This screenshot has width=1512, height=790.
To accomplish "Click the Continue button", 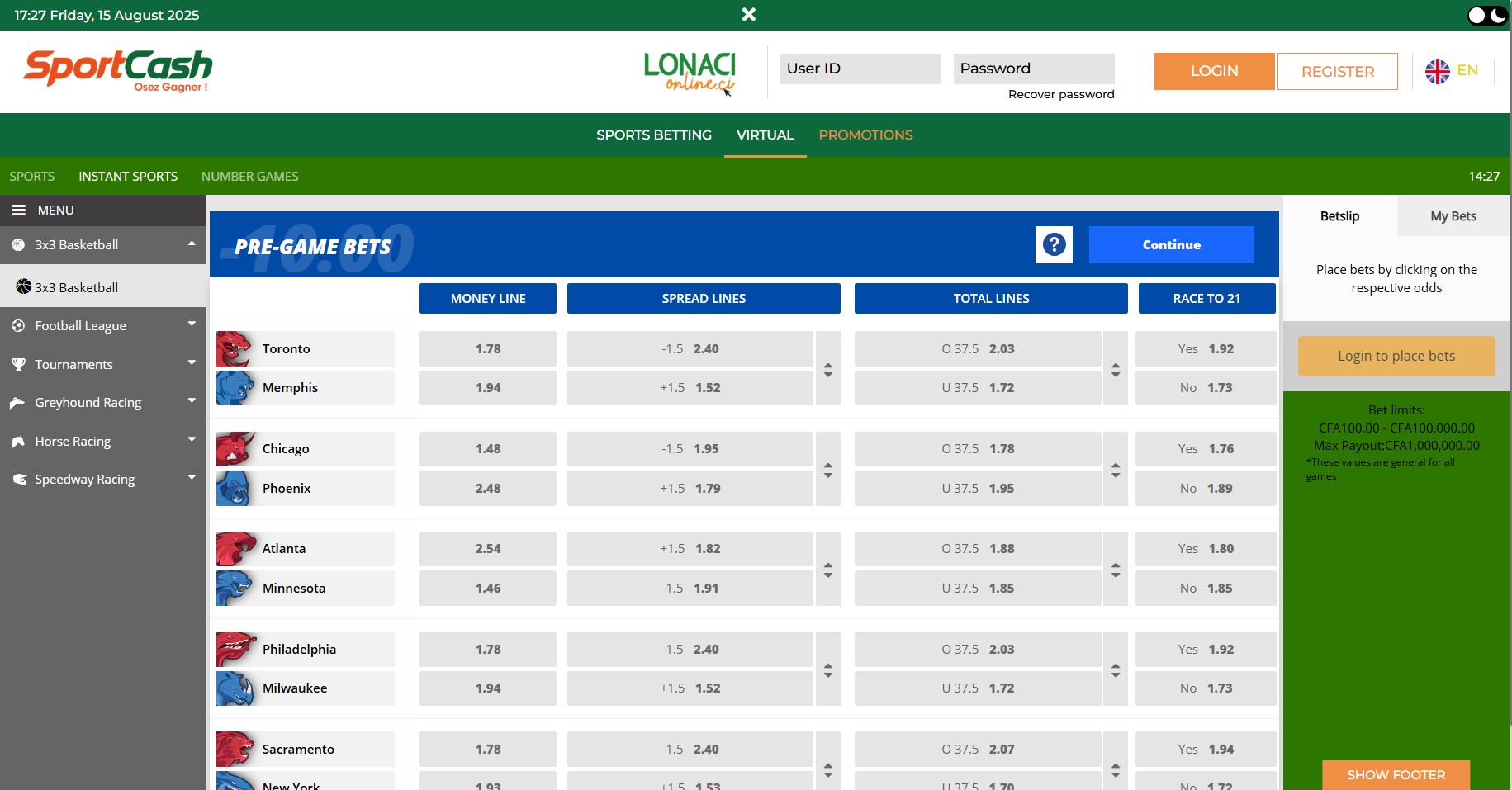I will coord(1171,244).
